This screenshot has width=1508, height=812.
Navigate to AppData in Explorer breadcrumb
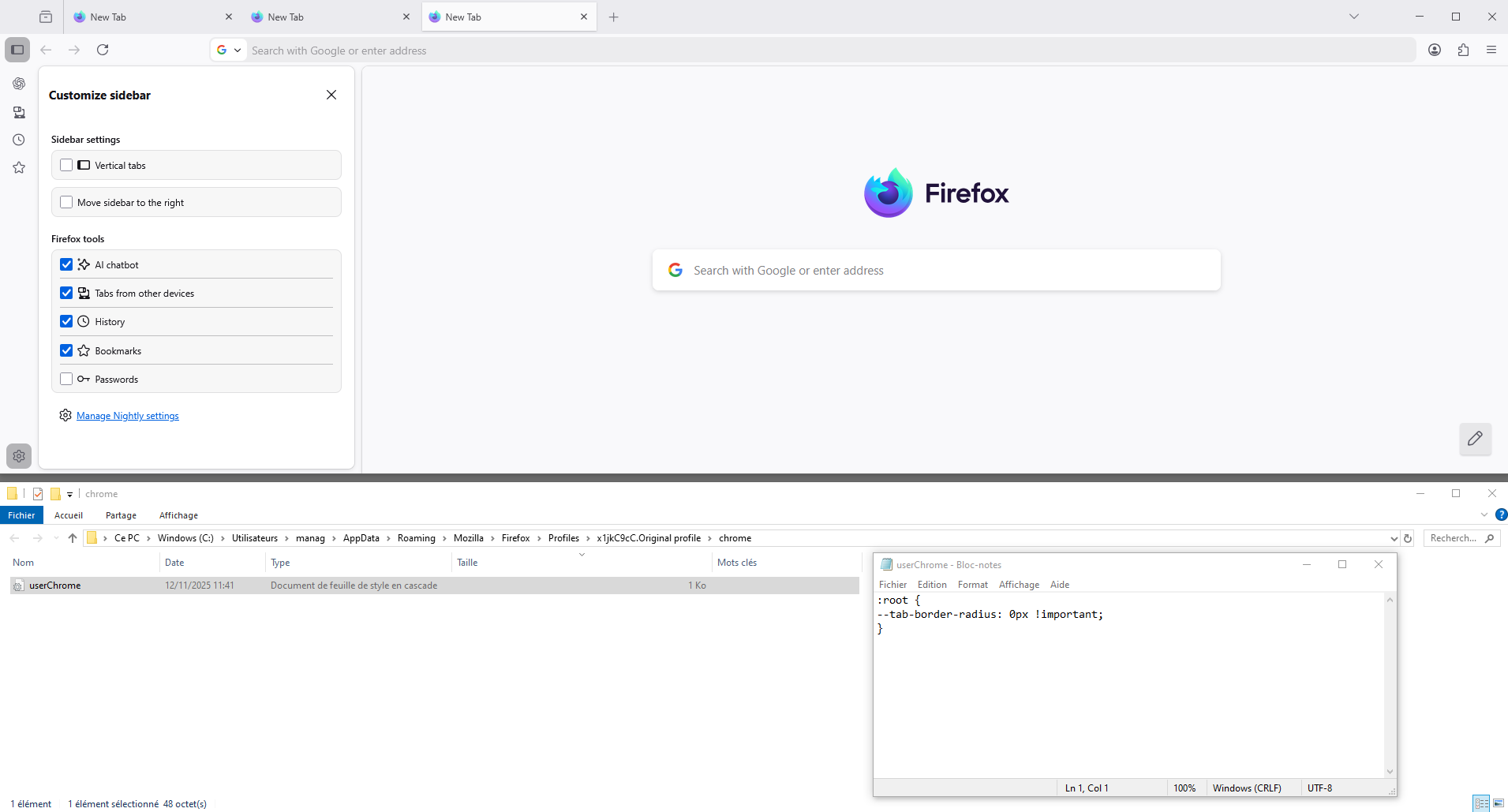361,538
